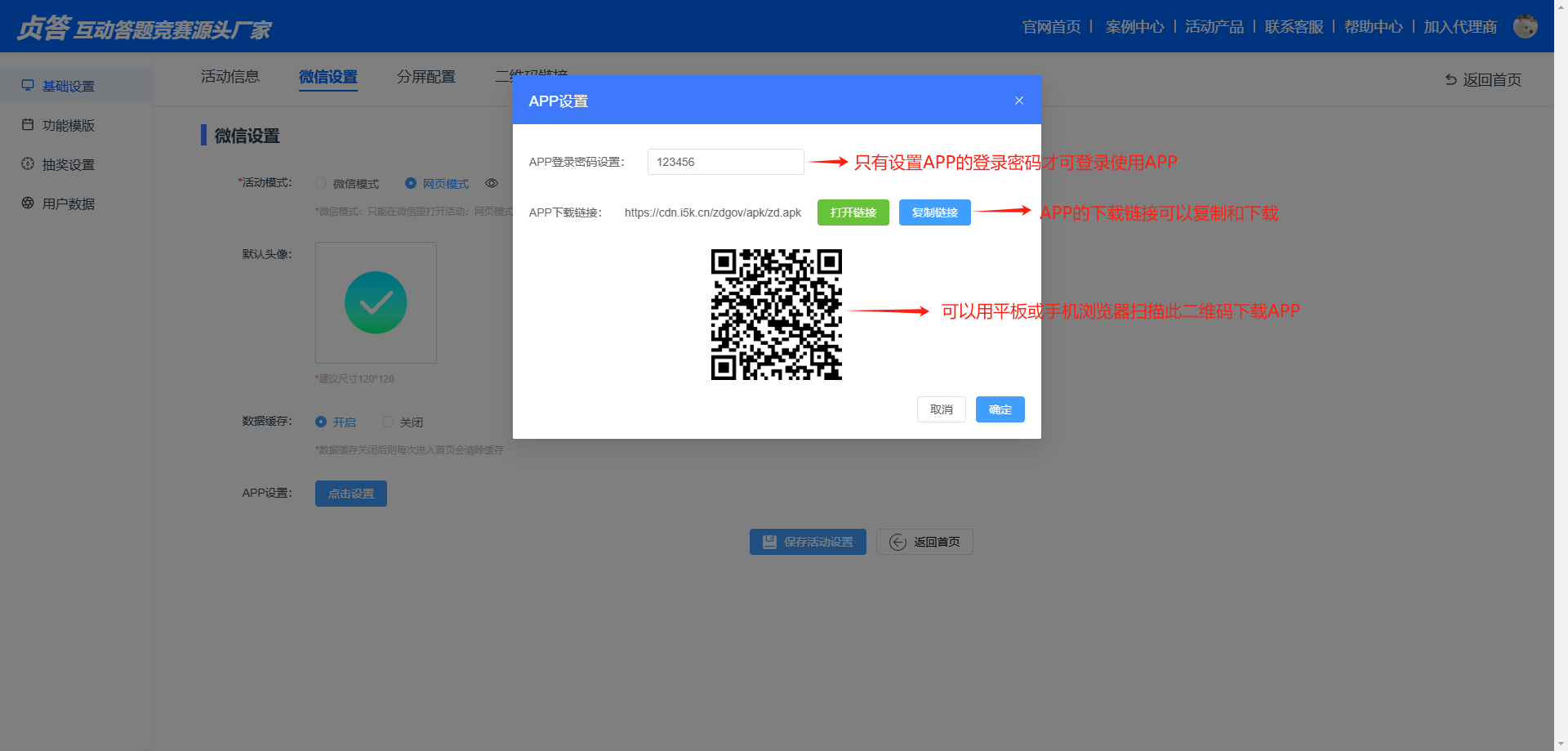The image size is (1568, 751).
Task: Click the 抽奖设置 icon in sidebar
Action: (x=28, y=163)
